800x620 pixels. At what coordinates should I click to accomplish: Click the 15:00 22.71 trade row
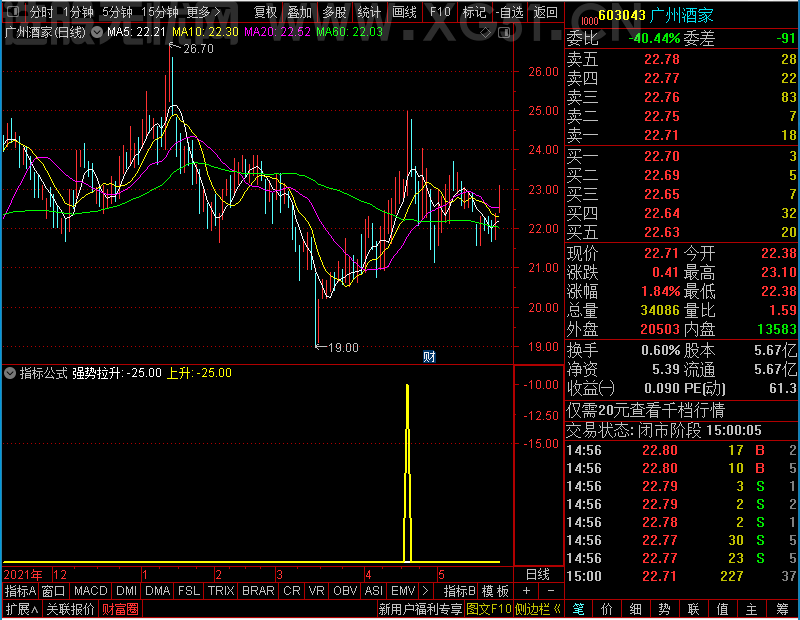[682, 576]
